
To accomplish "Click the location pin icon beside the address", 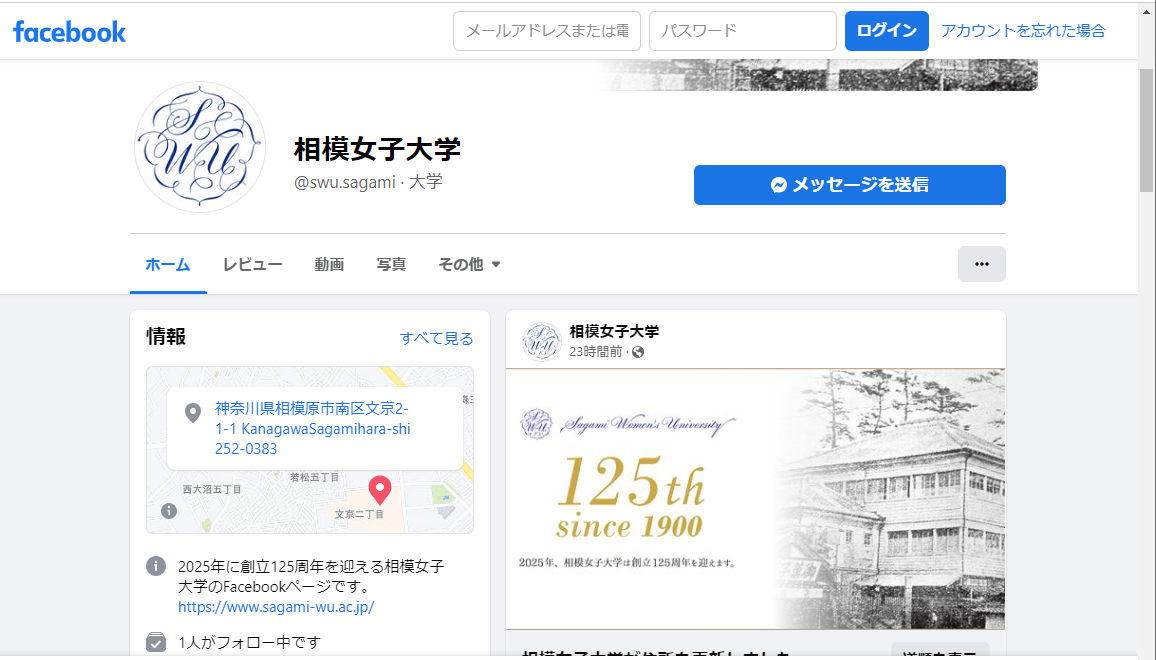I will tap(193, 413).
